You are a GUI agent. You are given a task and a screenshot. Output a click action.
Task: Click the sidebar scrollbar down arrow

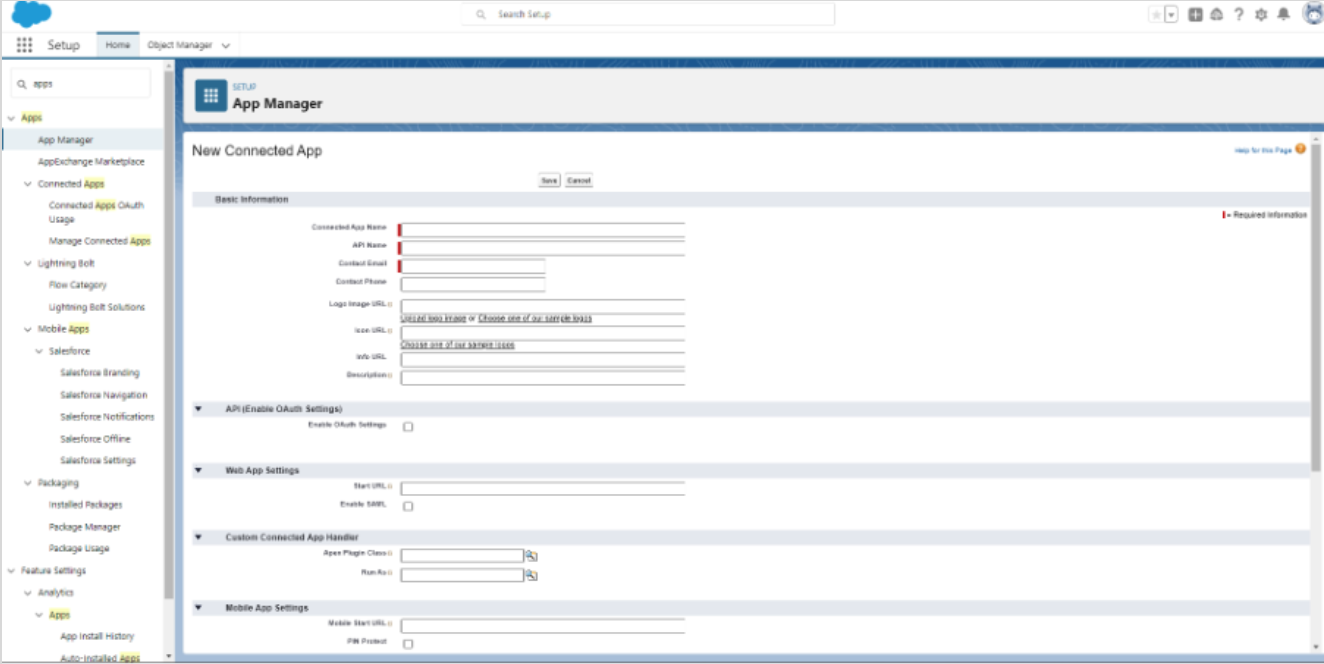pos(168,657)
